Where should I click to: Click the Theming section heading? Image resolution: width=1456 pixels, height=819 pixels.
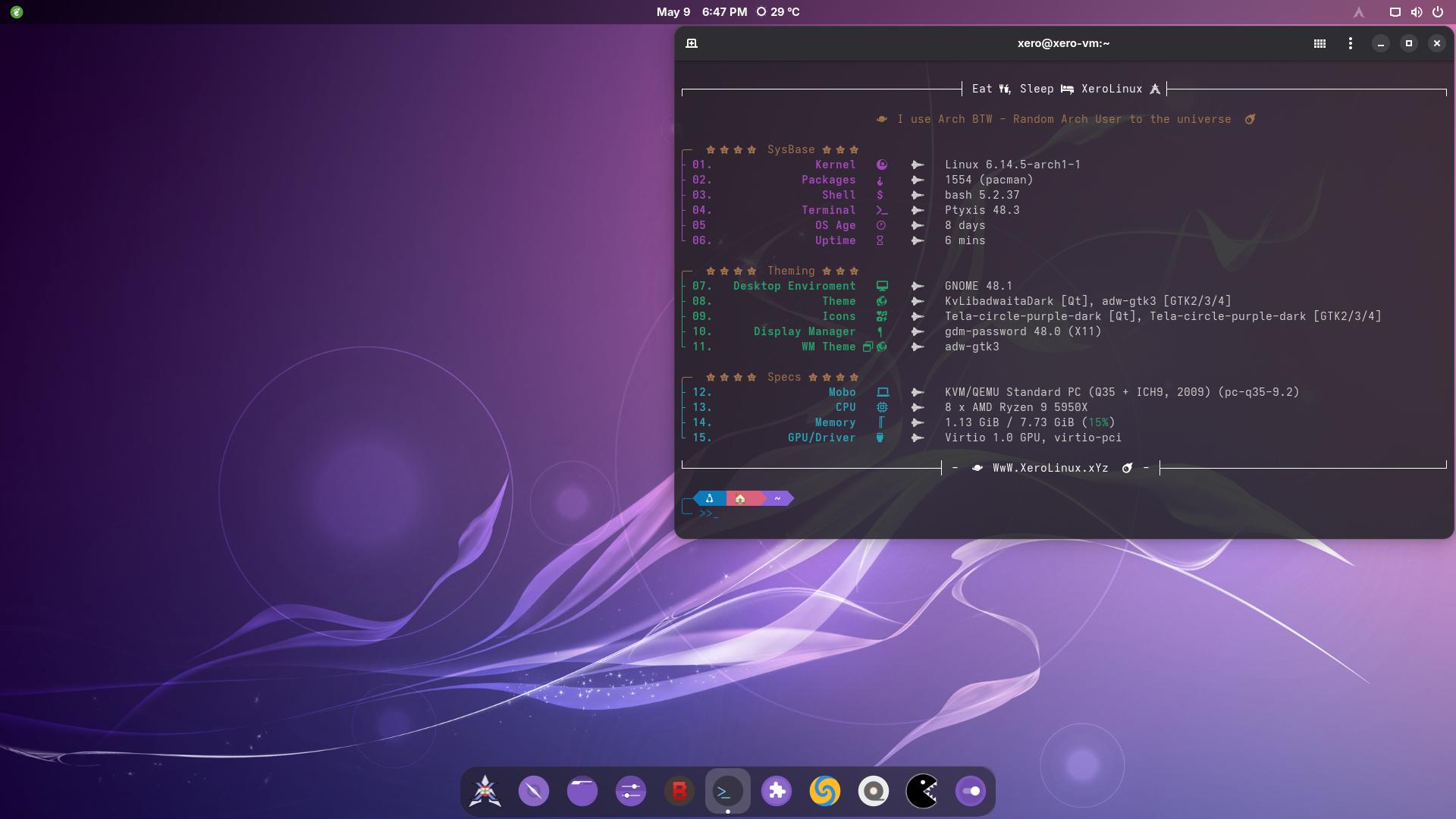pos(790,271)
